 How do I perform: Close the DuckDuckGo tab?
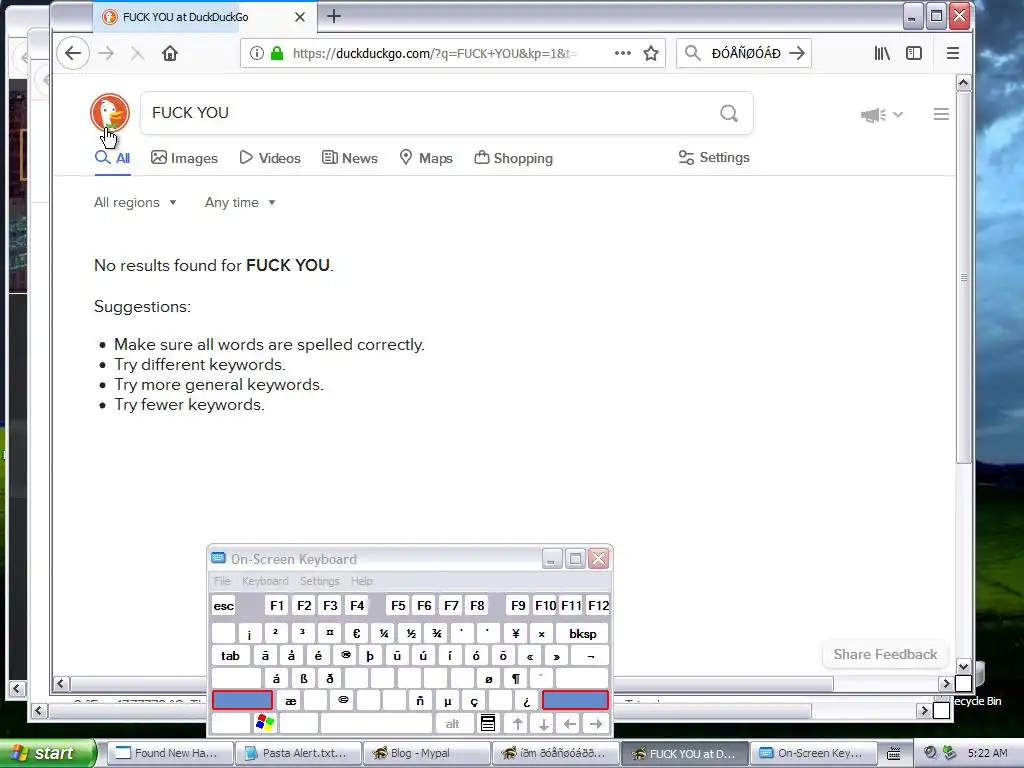pos(300,17)
